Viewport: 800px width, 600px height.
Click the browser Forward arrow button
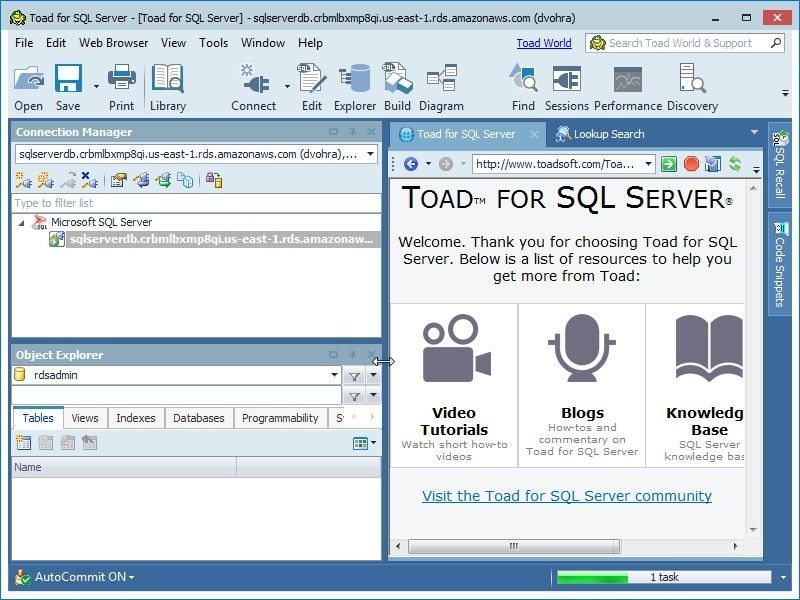445,164
